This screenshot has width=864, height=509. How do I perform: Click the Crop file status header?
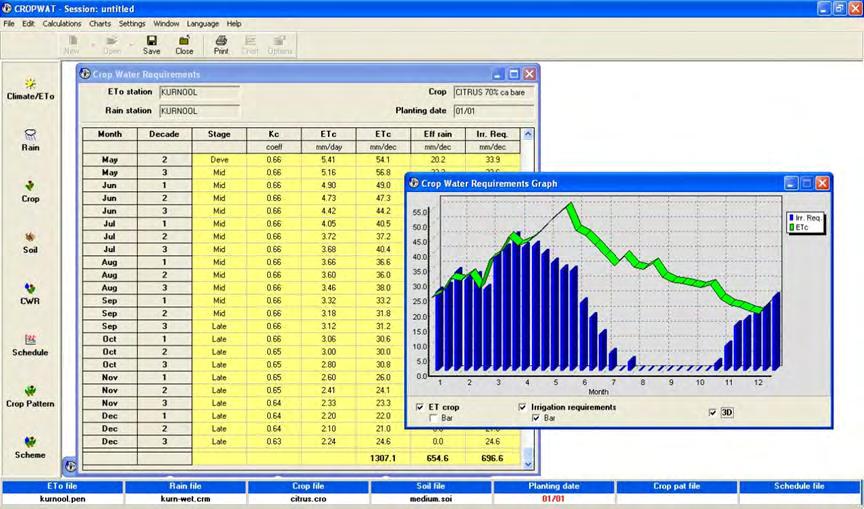pyautogui.click(x=308, y=486)
